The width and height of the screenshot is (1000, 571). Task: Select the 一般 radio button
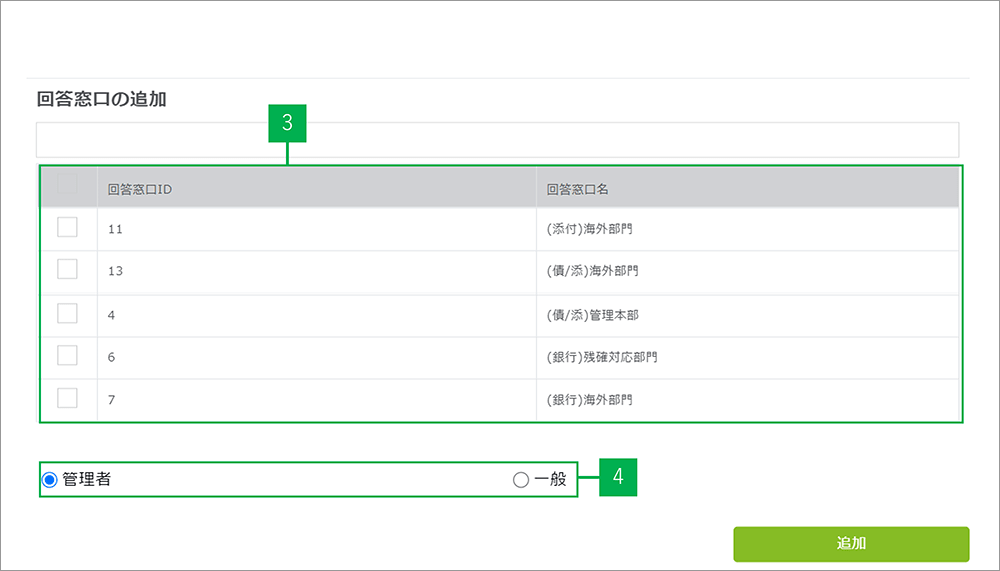pyautogui.click(x=520, y=480)
